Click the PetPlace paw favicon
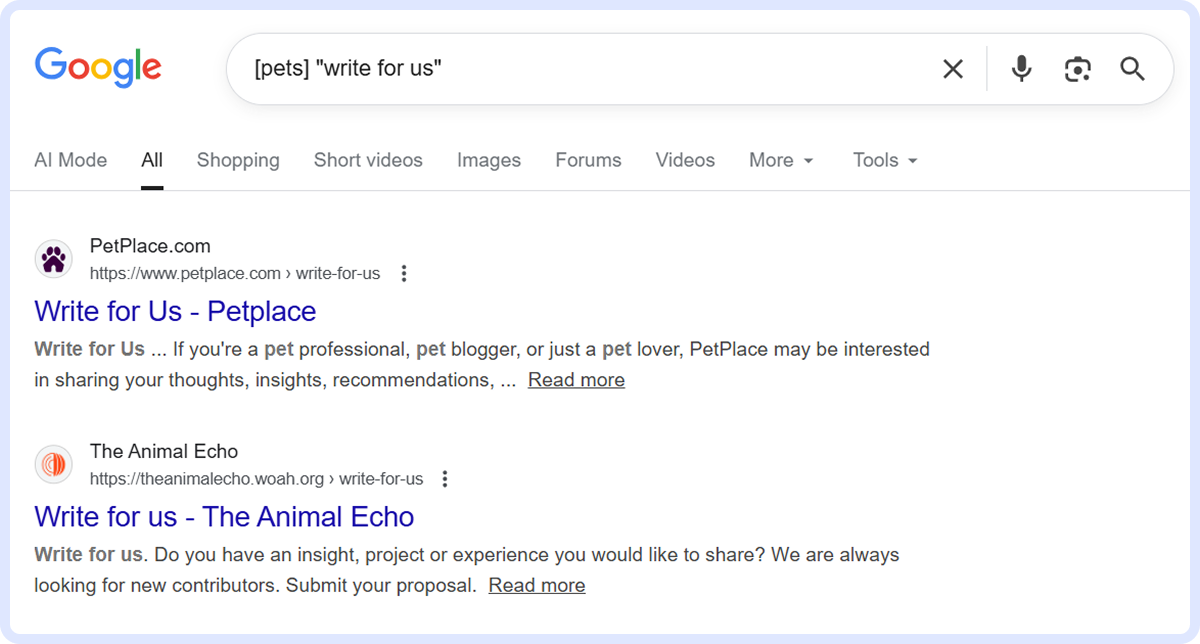 54,260
